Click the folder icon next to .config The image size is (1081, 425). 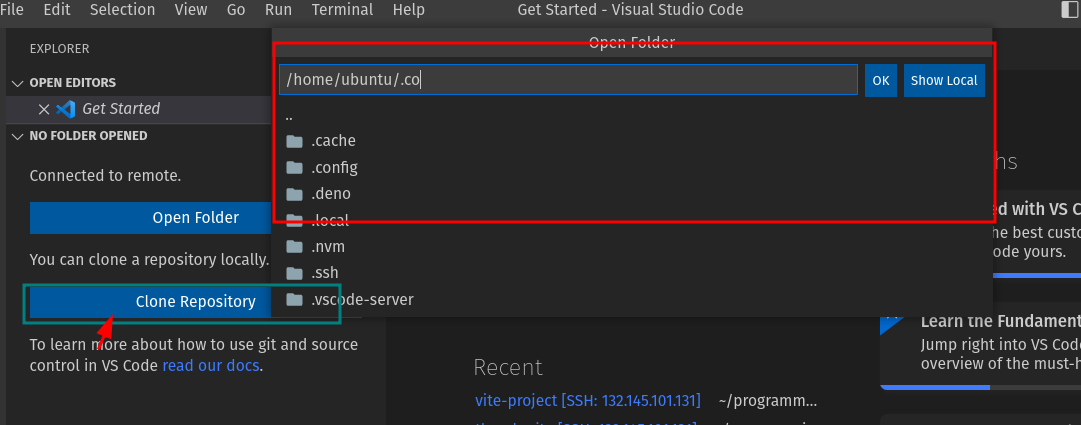(295, 168)
